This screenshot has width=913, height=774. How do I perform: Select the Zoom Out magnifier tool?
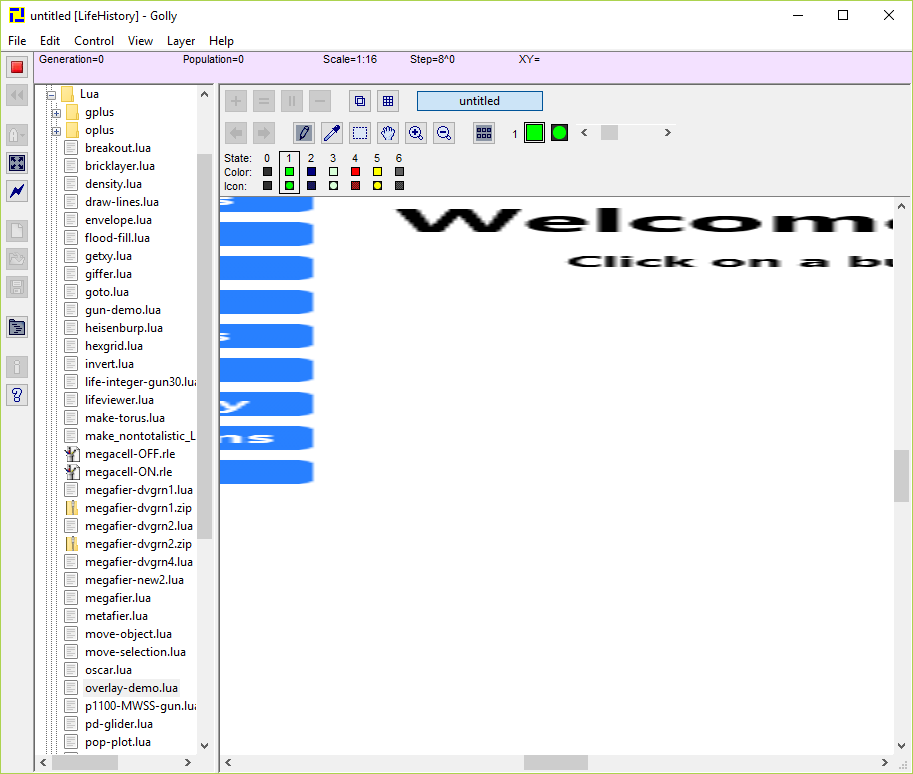444,133
